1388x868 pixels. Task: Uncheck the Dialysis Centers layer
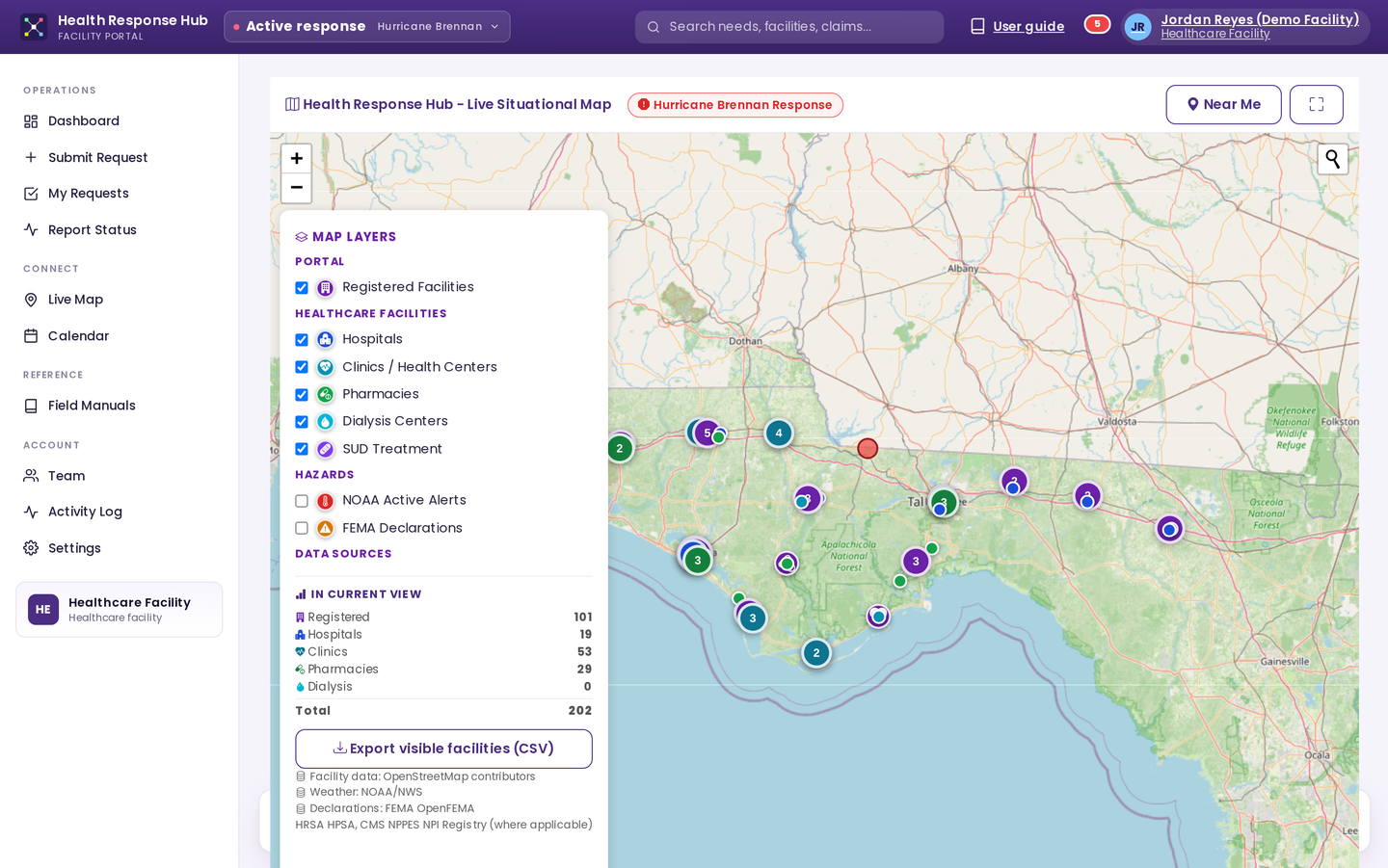[x=302, y=422]
